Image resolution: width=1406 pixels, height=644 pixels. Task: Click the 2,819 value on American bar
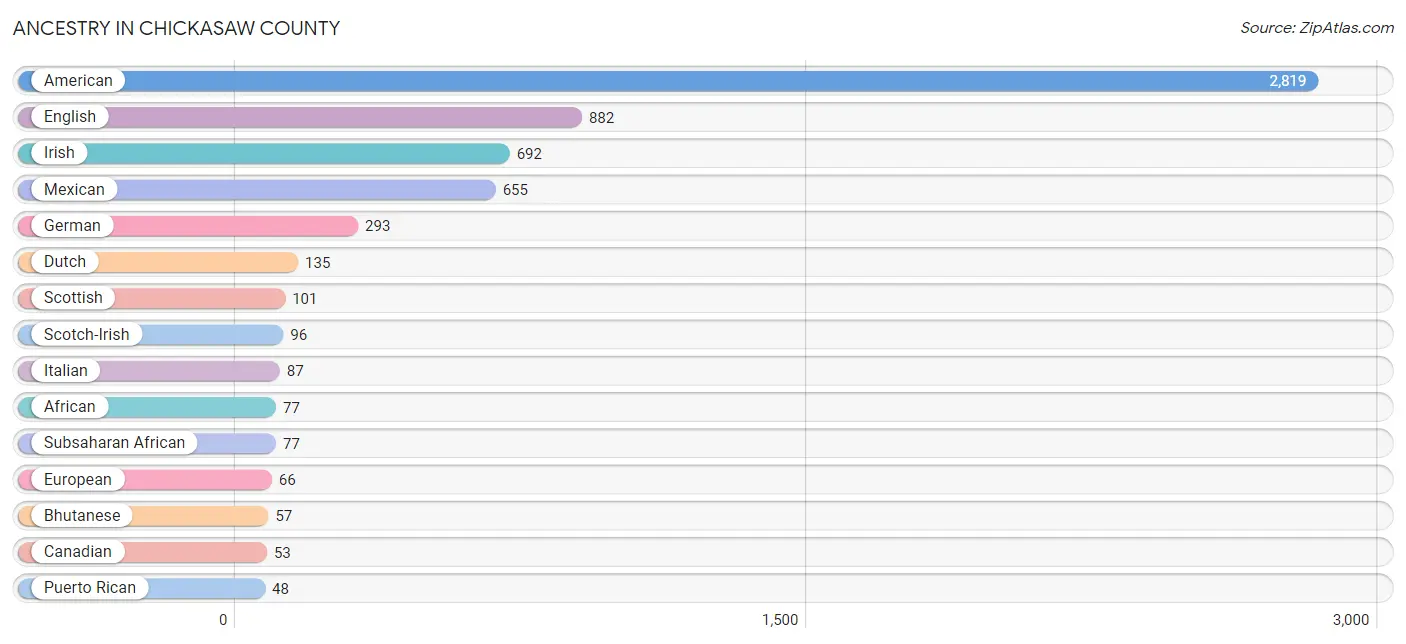(x=1288, y=81)
